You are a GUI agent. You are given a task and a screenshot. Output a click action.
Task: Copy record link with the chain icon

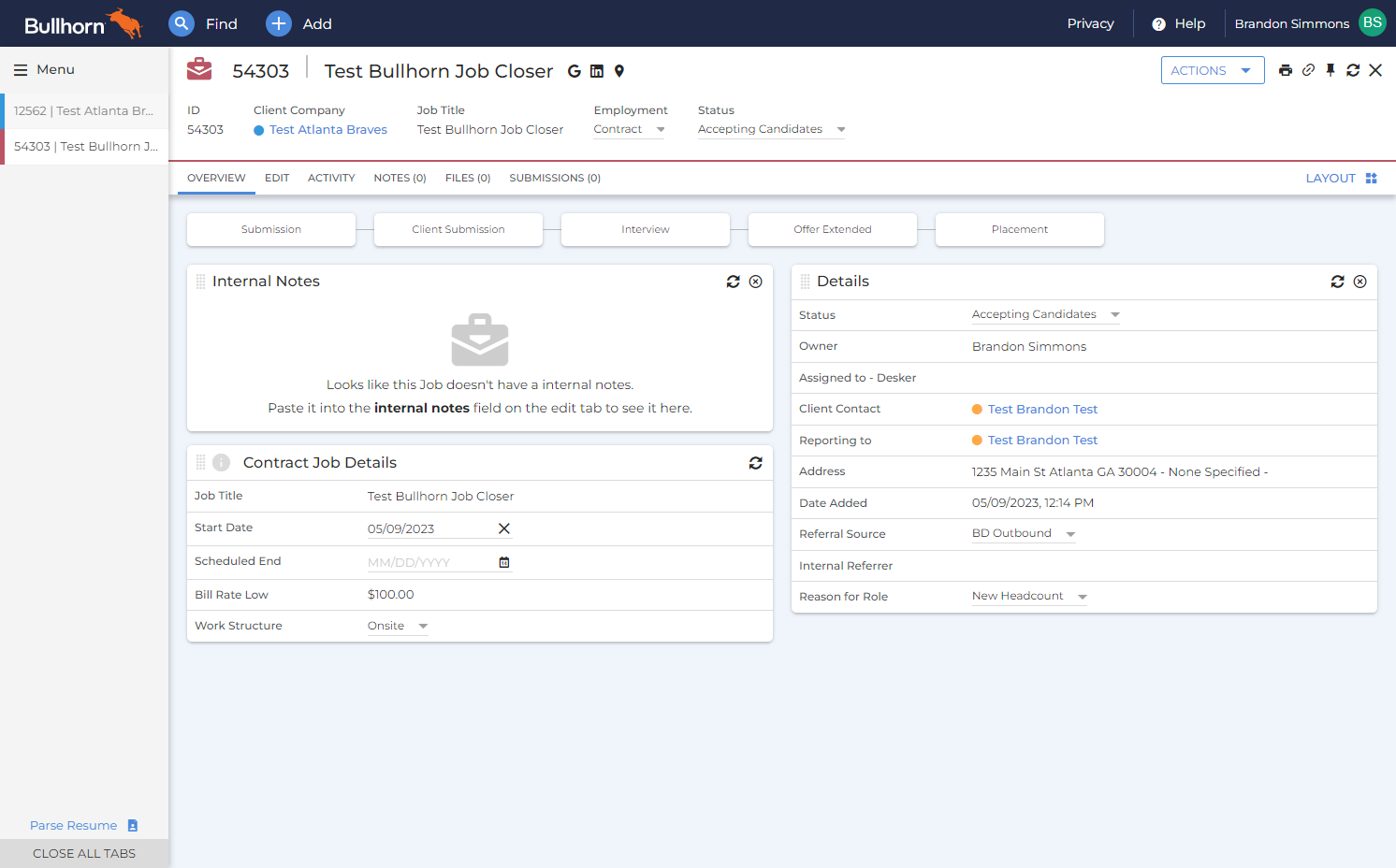(1308, 70)
